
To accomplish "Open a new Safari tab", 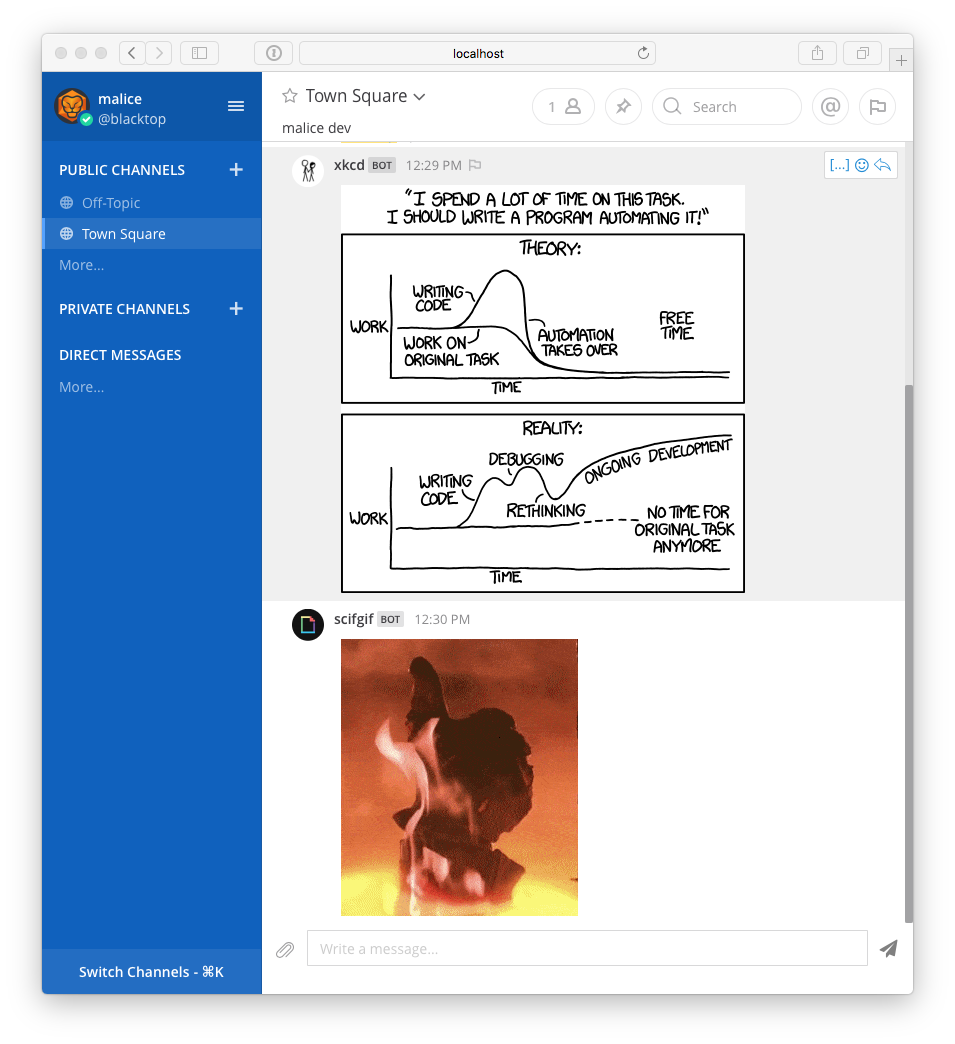I will (x=901, y=61).
